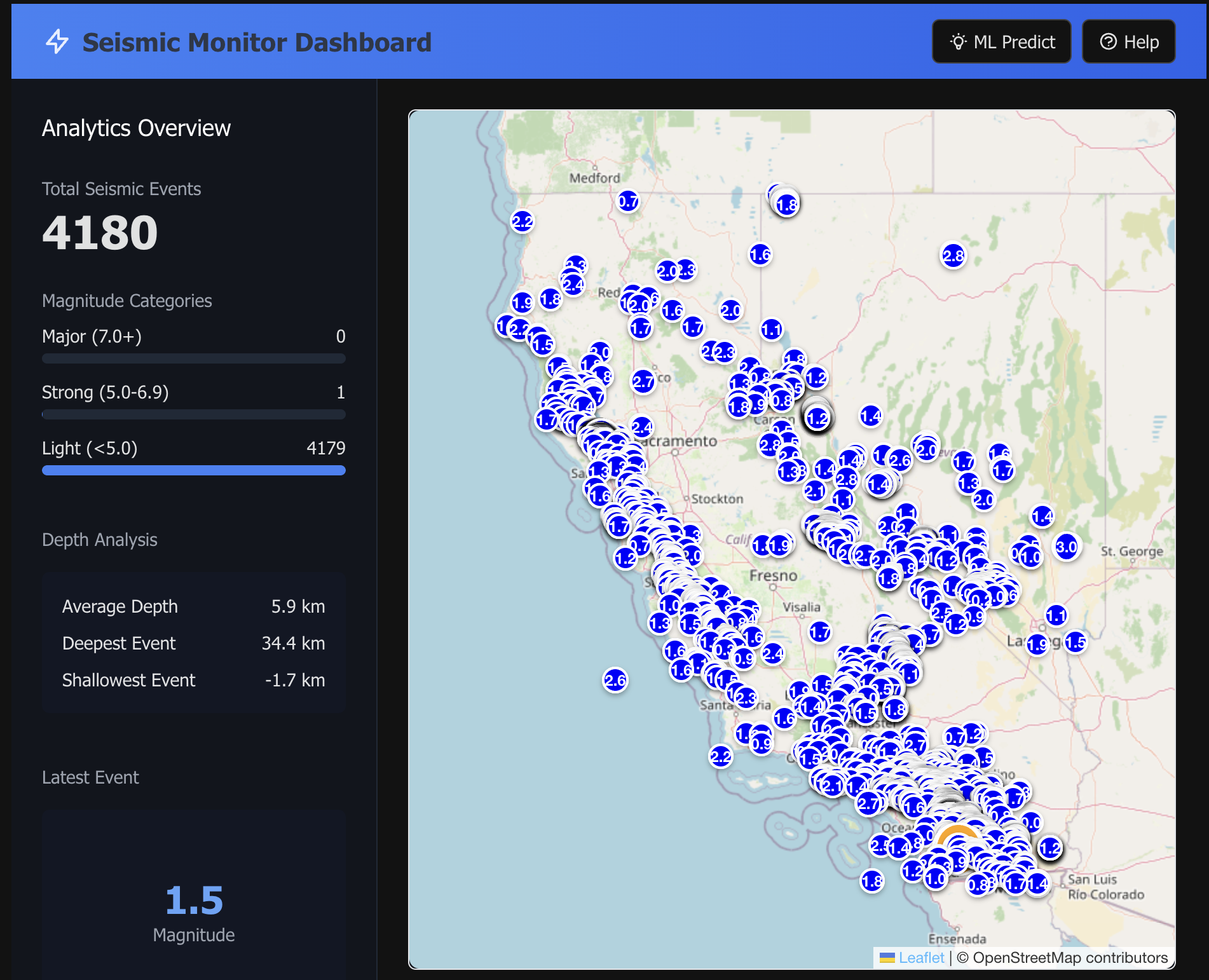The image size is (1209, 980).
Task: Click the Strong (5.0-6.9) progress bar
Action: point(194,414)
